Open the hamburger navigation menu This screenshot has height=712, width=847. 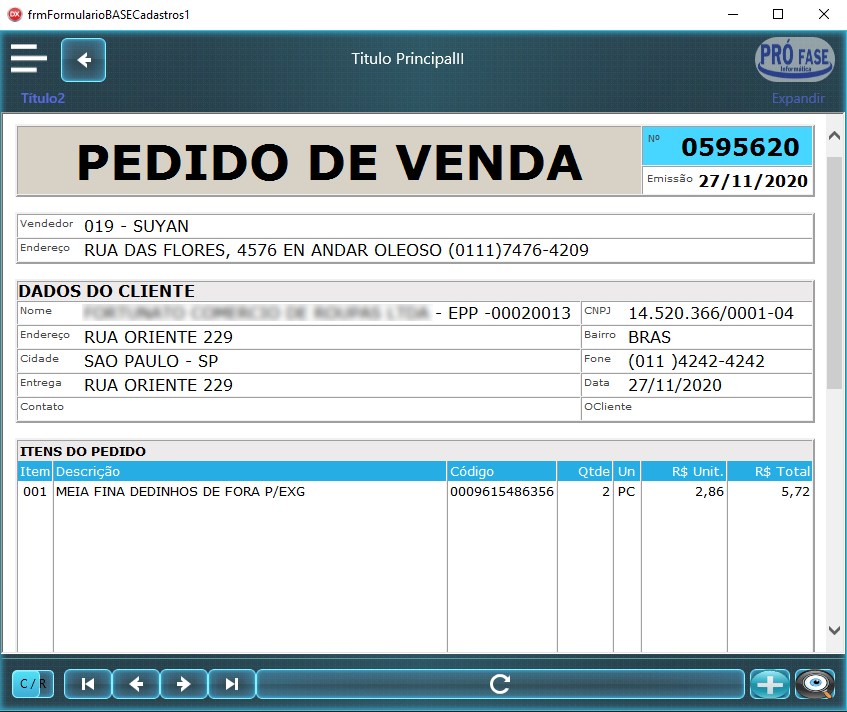29,58
